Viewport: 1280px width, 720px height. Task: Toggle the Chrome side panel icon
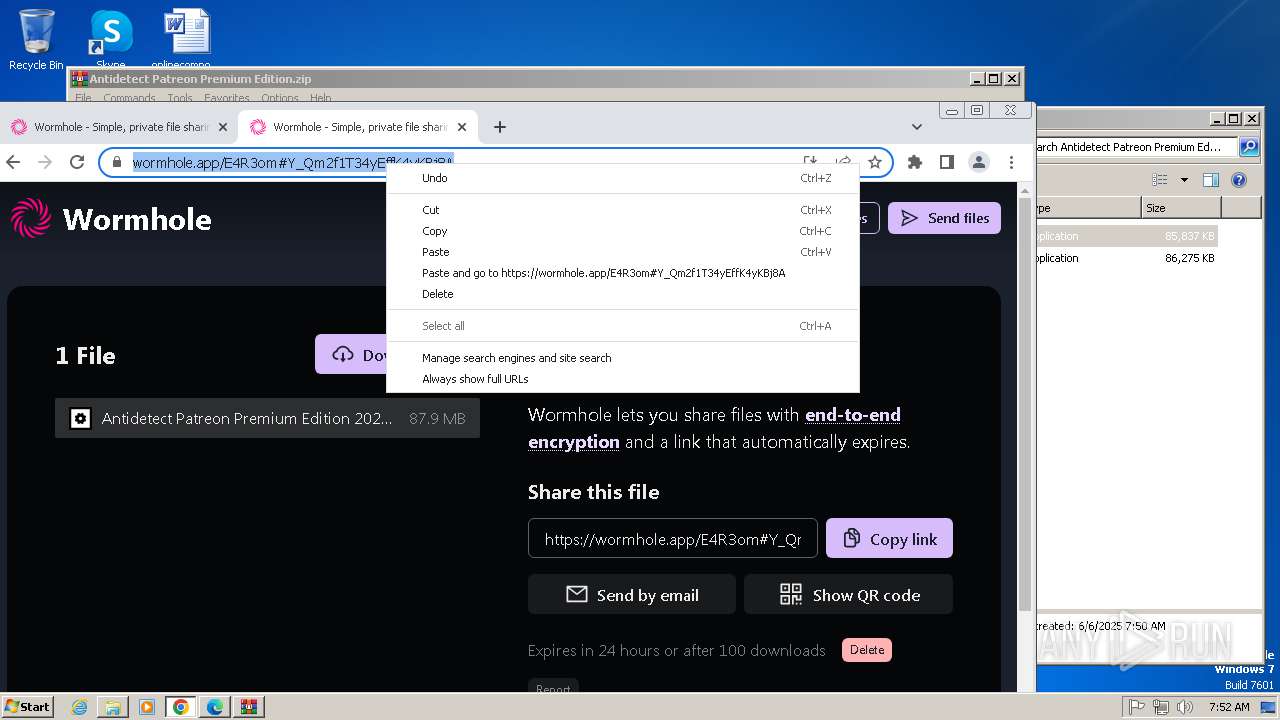click(947, 162)
